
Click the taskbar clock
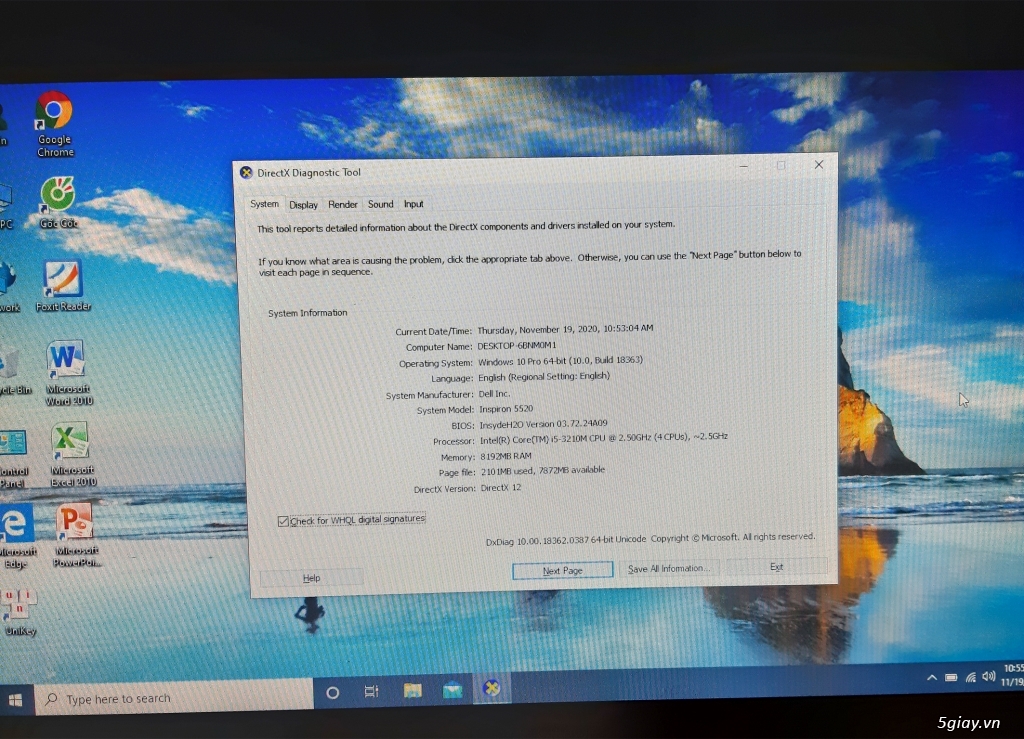(1014, 675)
